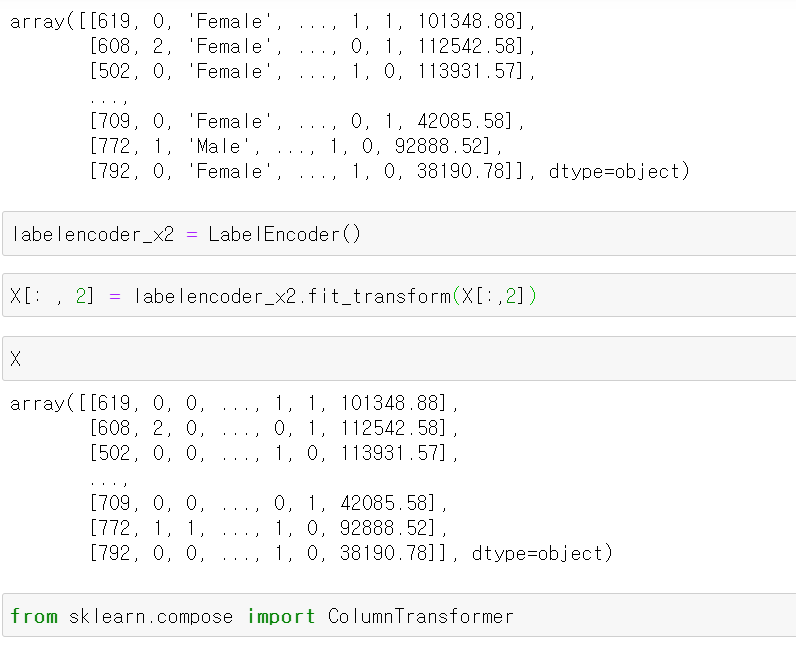Click 772 in the first output array
The height and width of the screenshot is (653, 796).
coord(114,146)
